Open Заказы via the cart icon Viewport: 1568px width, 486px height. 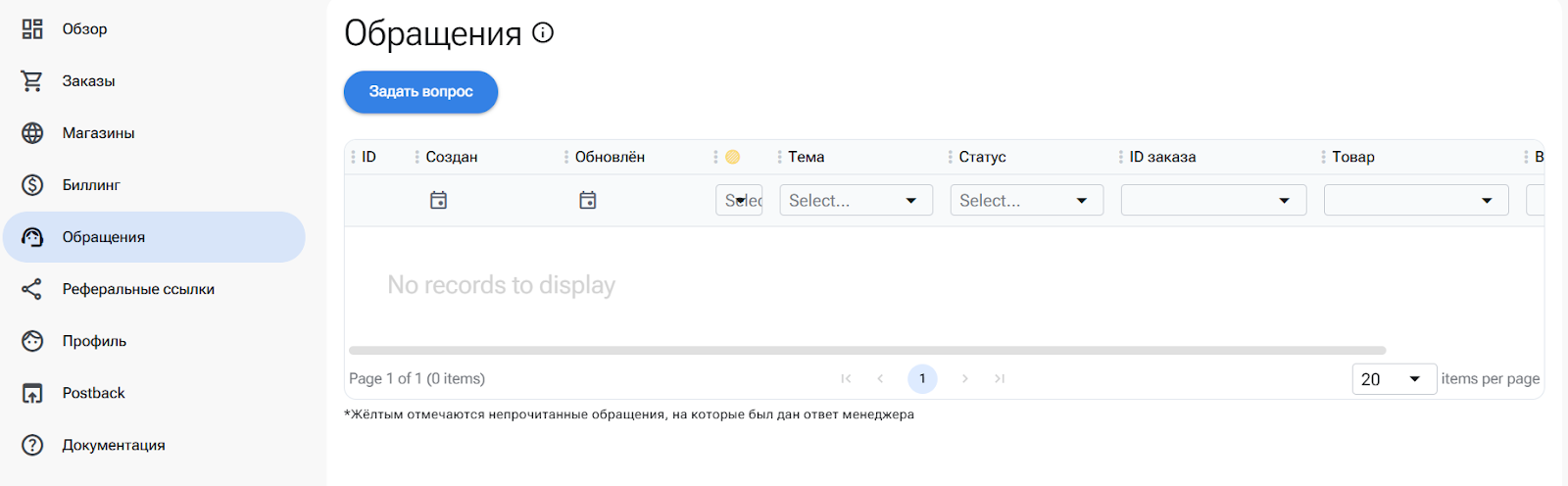[32, 81]
